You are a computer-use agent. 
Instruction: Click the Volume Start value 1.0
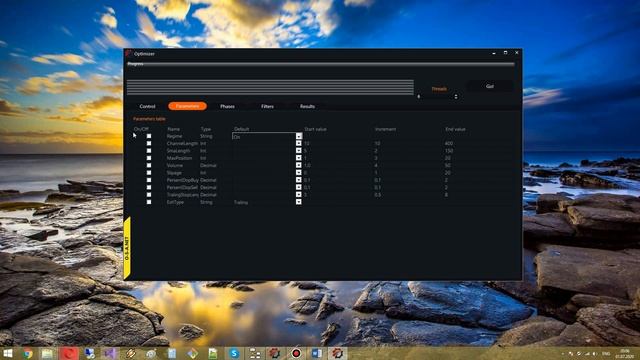pos(307,165)
